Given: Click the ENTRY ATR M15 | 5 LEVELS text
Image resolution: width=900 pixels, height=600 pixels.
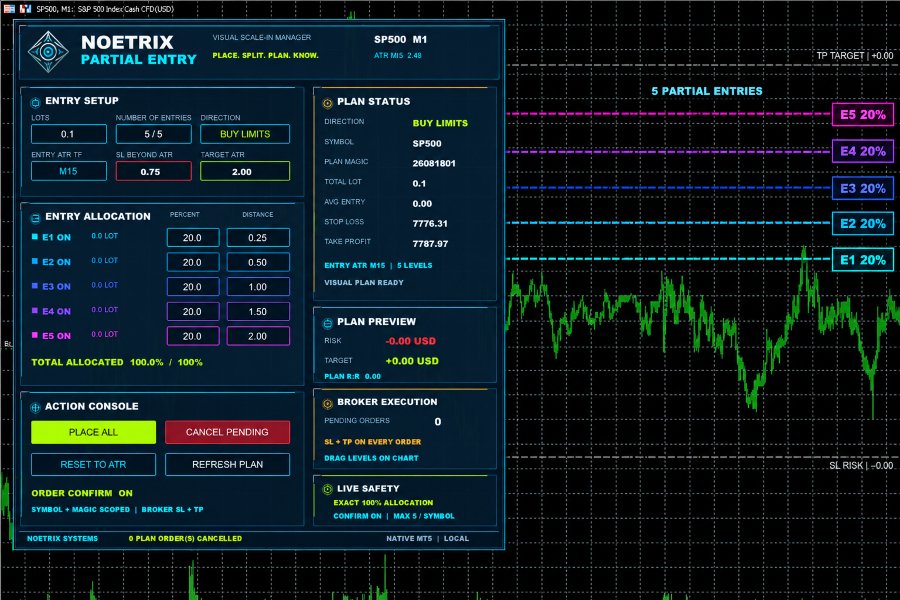Looking at the screenshot, I should 378,265.
